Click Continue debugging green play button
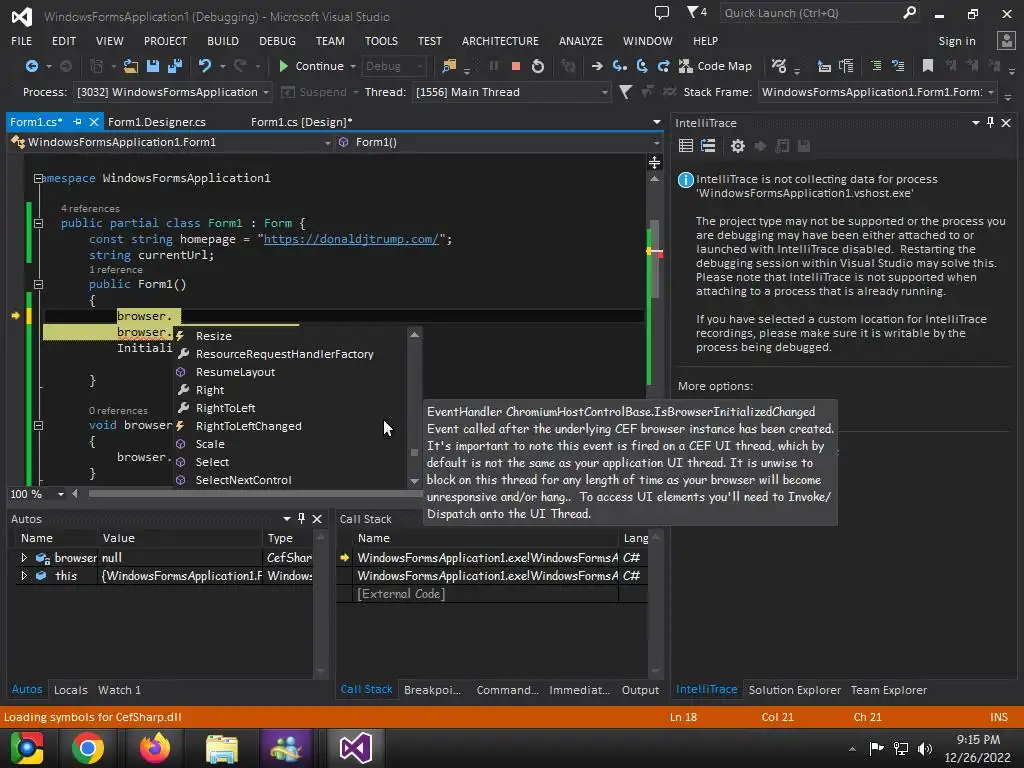 click(x=283, y=66)
